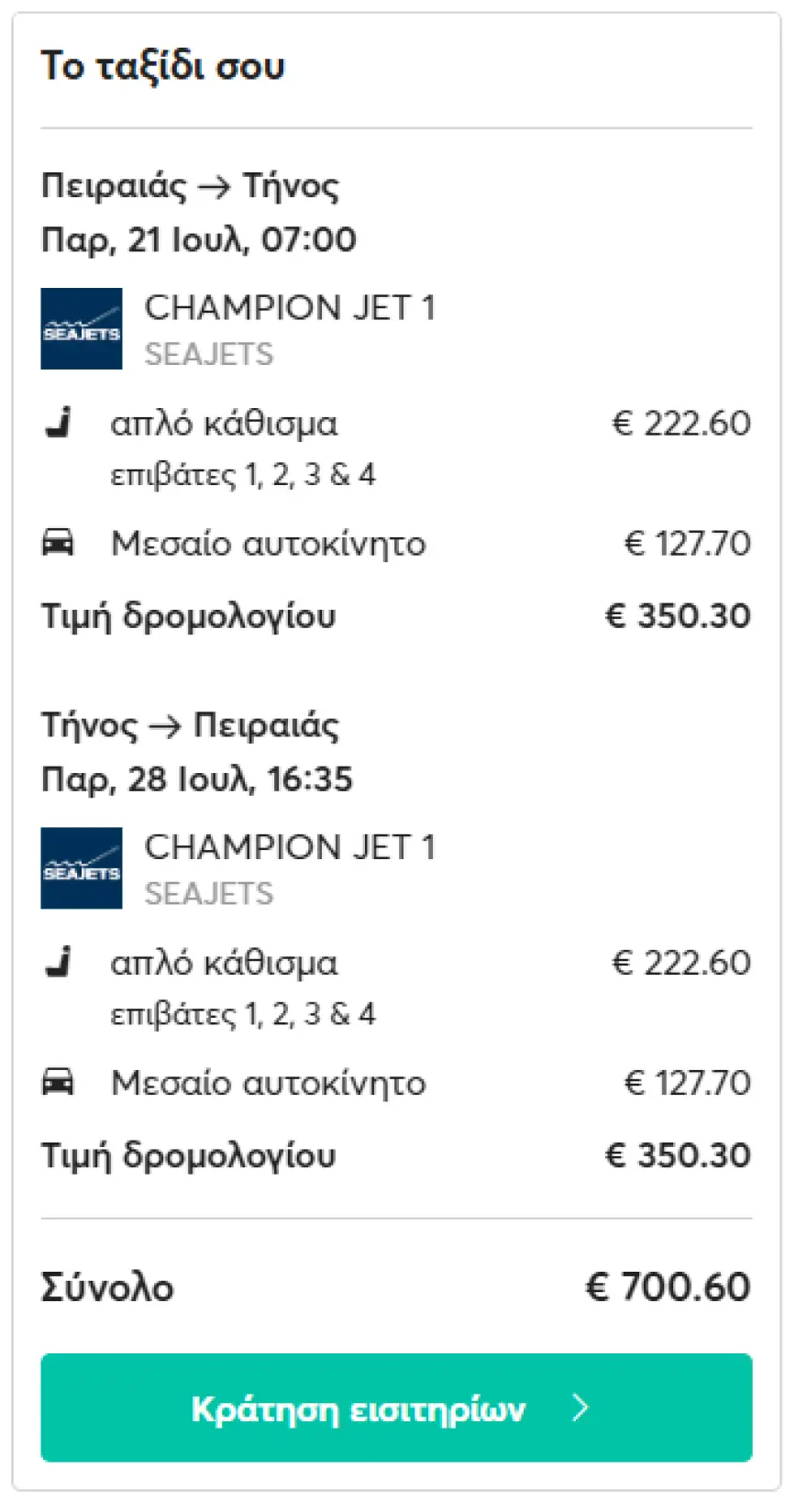Click the car icon in the return trip
The image size is (807, 1512).
click(x=58, y=1082)
